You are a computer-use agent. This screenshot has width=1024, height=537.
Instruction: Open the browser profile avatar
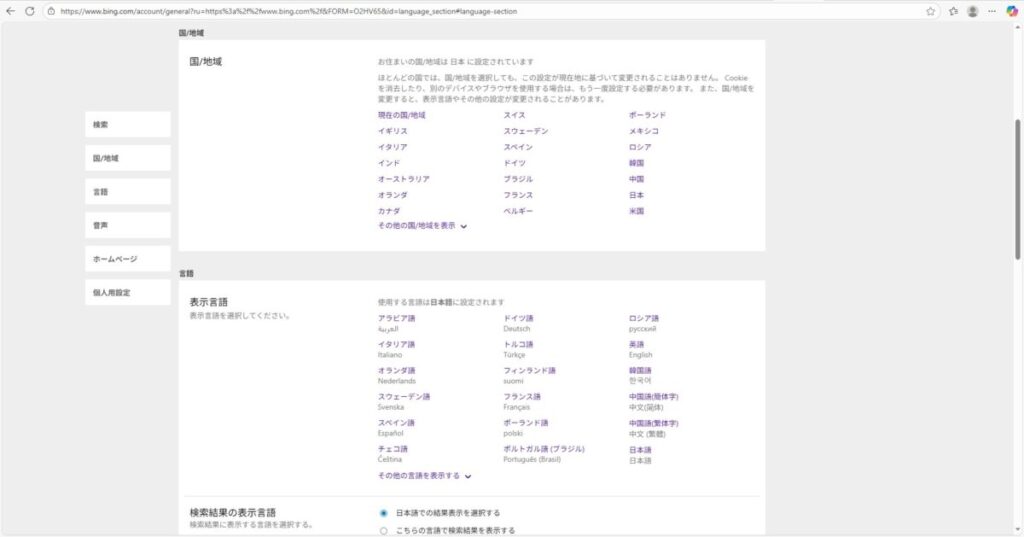click(x=973, y=11)
